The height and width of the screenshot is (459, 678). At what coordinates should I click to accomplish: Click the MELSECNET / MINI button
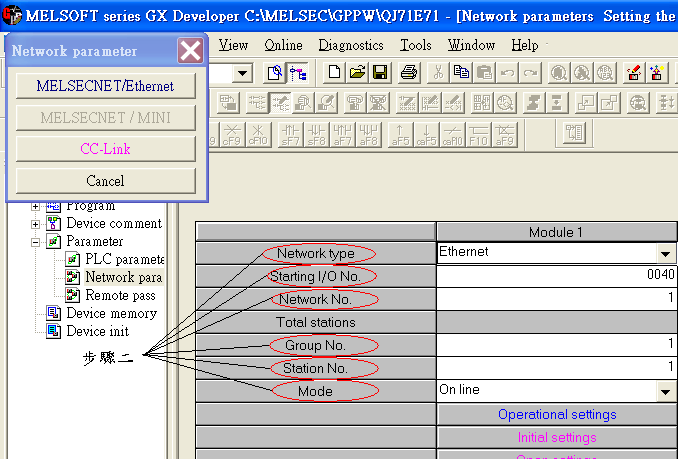coord(106,117)
